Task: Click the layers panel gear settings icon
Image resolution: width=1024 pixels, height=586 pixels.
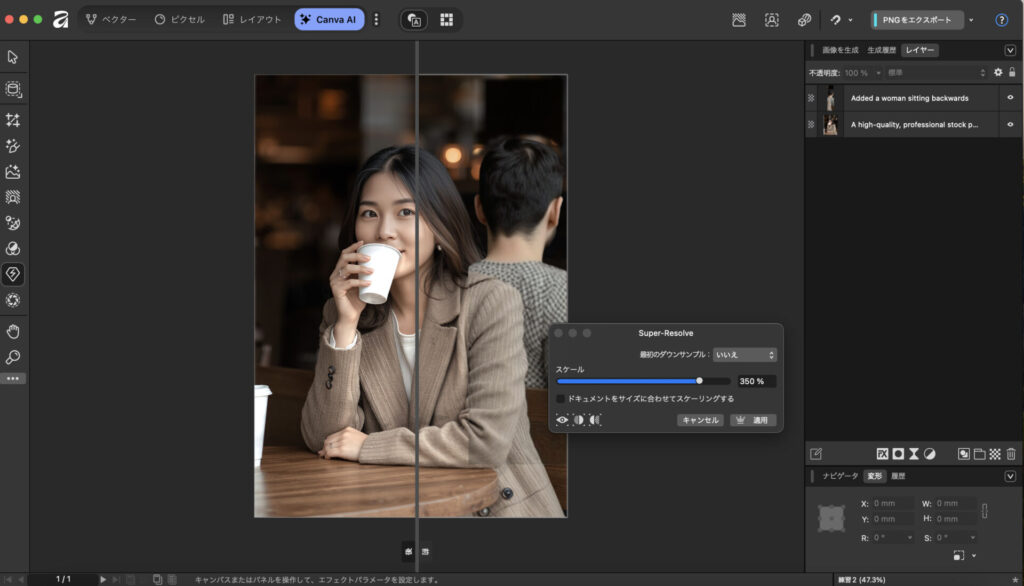Action: (x=997, y=73)
